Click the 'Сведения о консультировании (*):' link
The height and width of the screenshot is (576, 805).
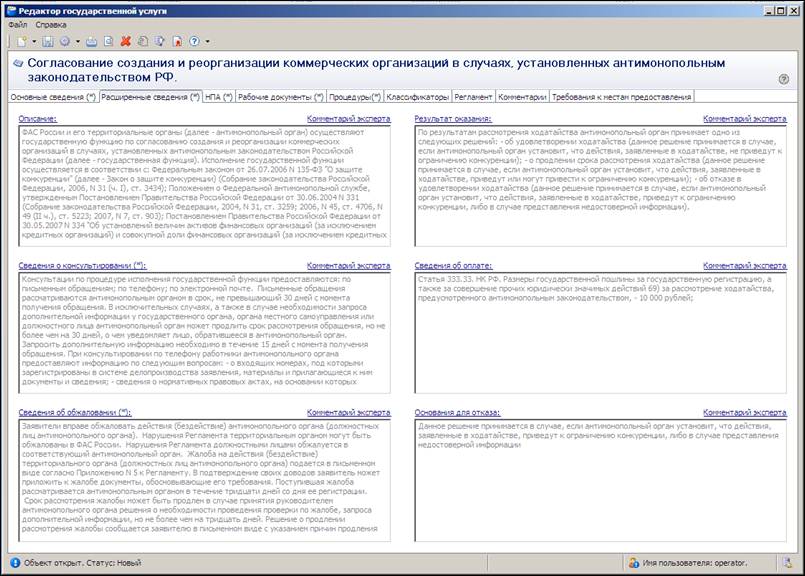coord(82,265)
